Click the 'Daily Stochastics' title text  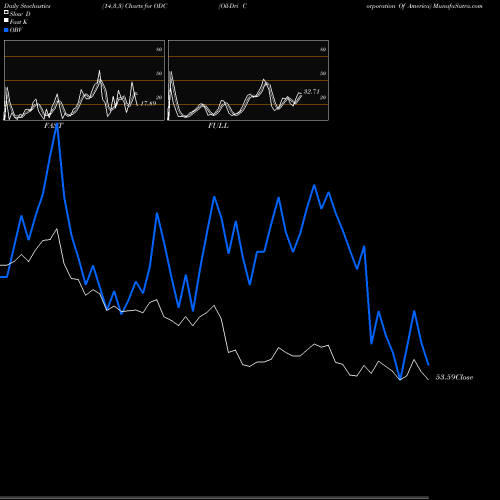(27, 6)
